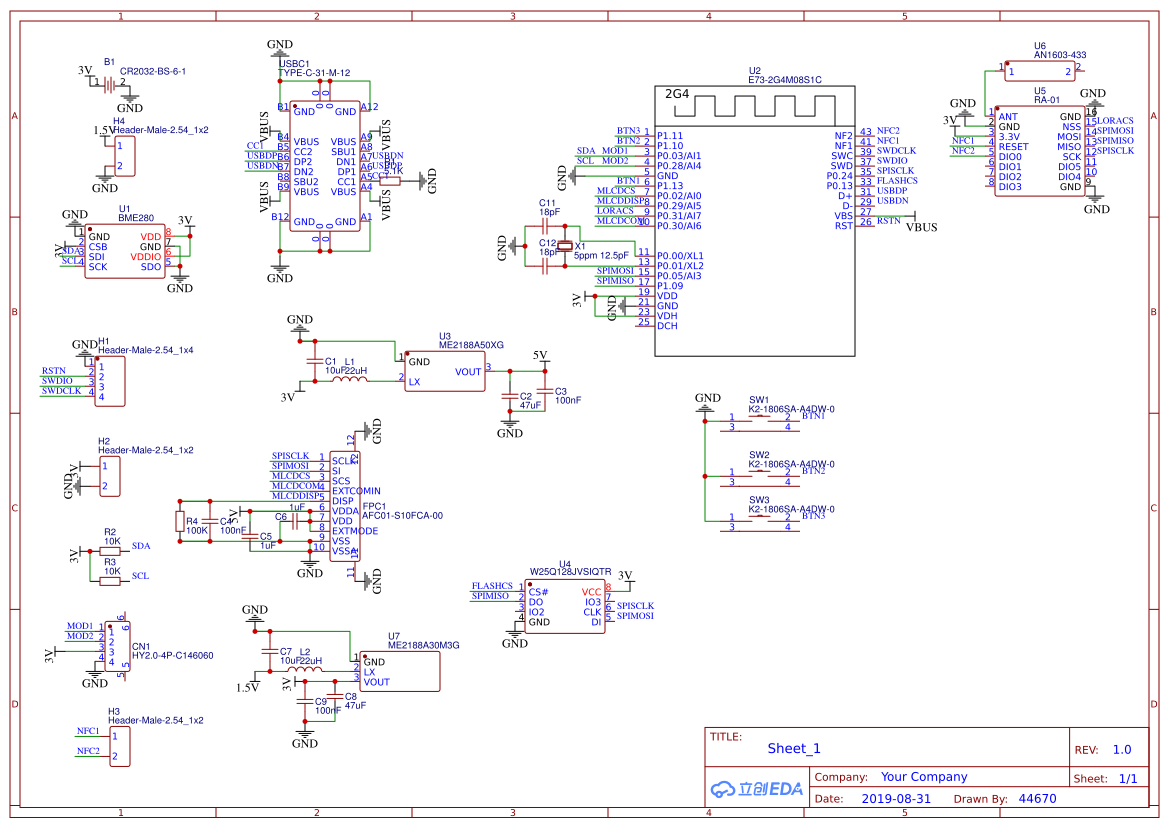
Task: Select the B1 CR2032 battery symbol
Action: point(104,82)
